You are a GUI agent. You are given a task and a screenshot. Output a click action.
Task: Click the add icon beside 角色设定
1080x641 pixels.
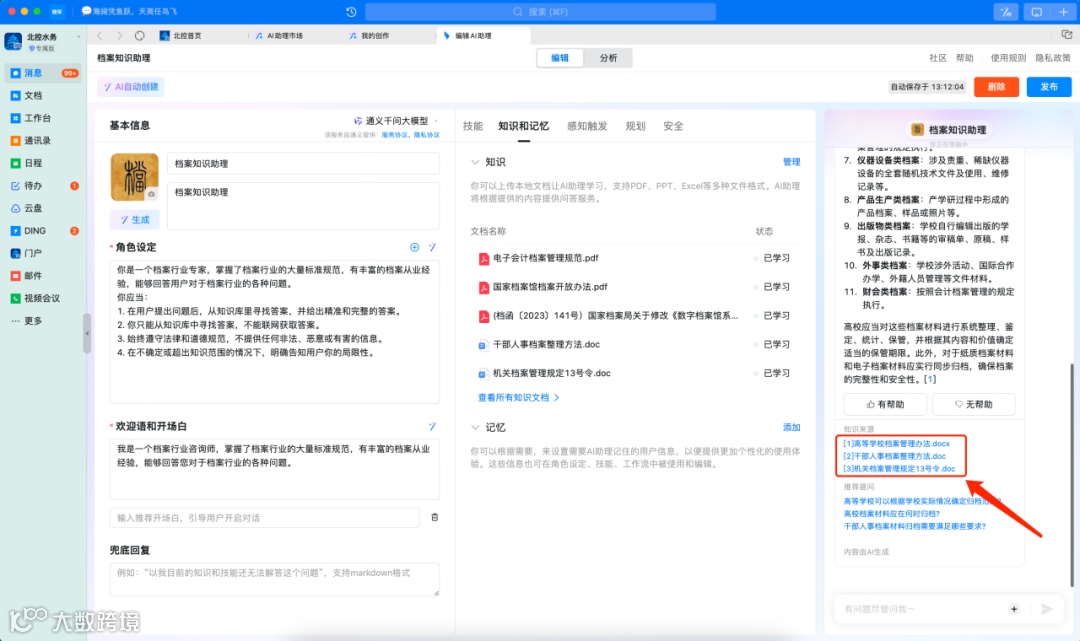pos(415,247)
